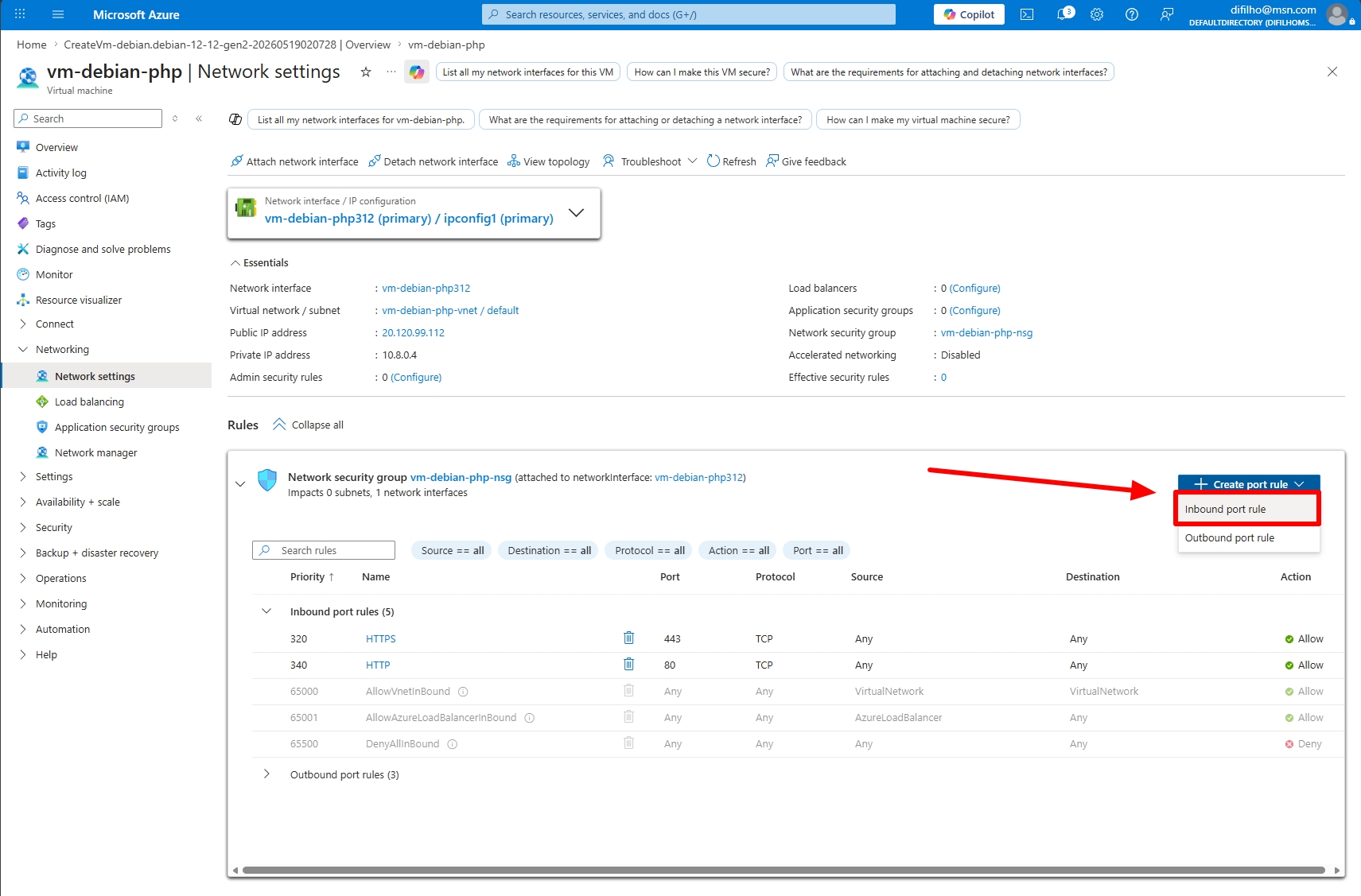
Task: Click Collapse all rules
Action: [x=308, y=425]
